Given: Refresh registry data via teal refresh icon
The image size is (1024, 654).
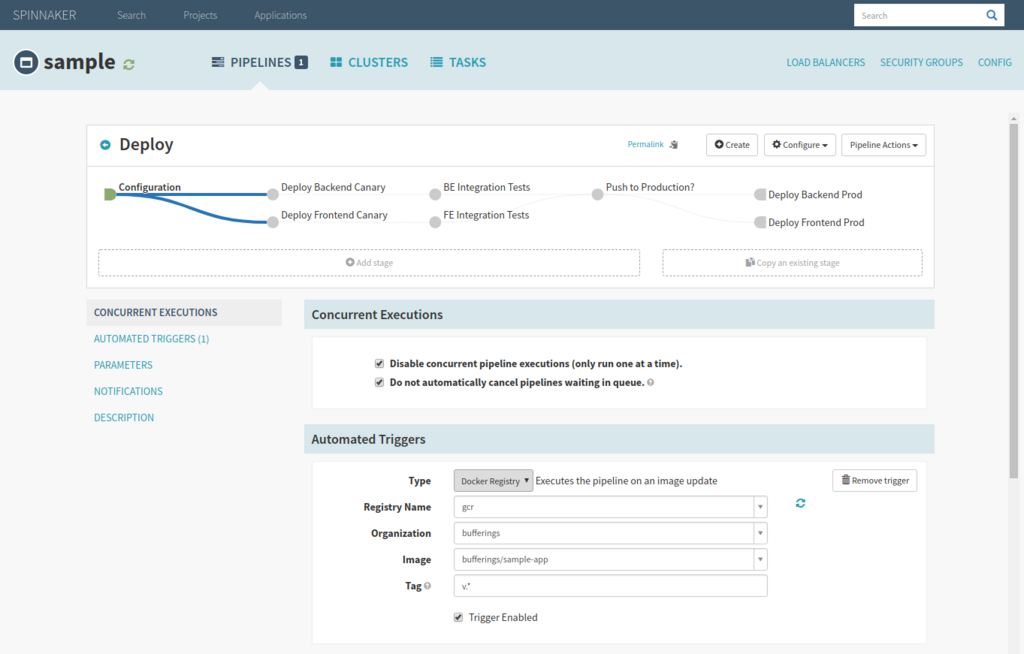Looking at the screenshot, I should click(800, 503).
